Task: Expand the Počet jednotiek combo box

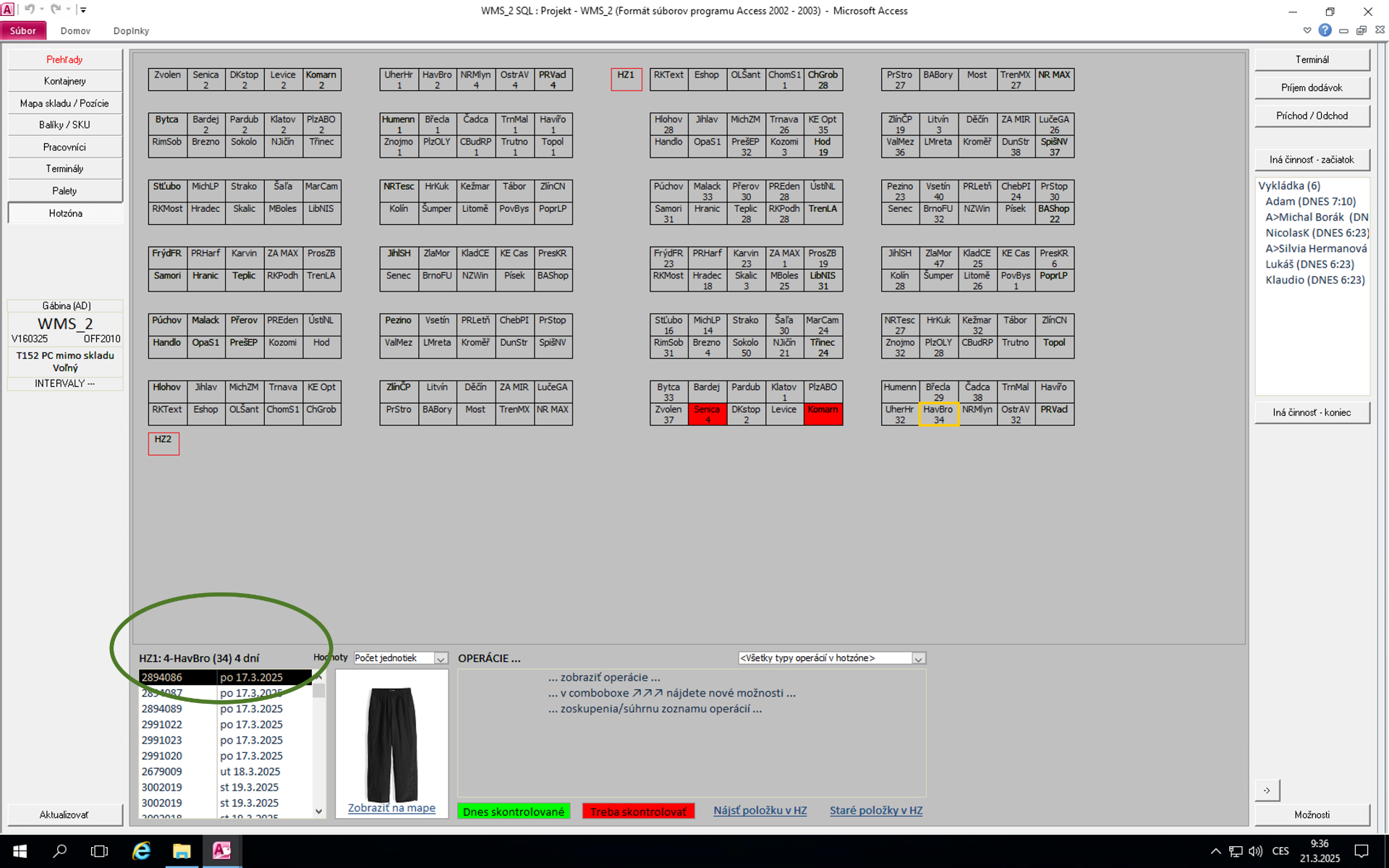Action: tap(440, 658)
